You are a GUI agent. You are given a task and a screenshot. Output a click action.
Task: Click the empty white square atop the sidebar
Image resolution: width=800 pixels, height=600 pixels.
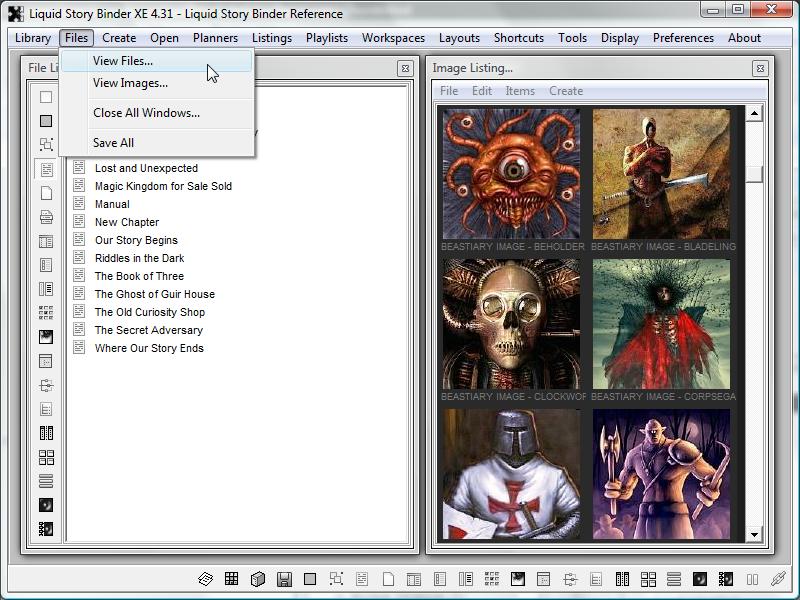pos(46,97)
